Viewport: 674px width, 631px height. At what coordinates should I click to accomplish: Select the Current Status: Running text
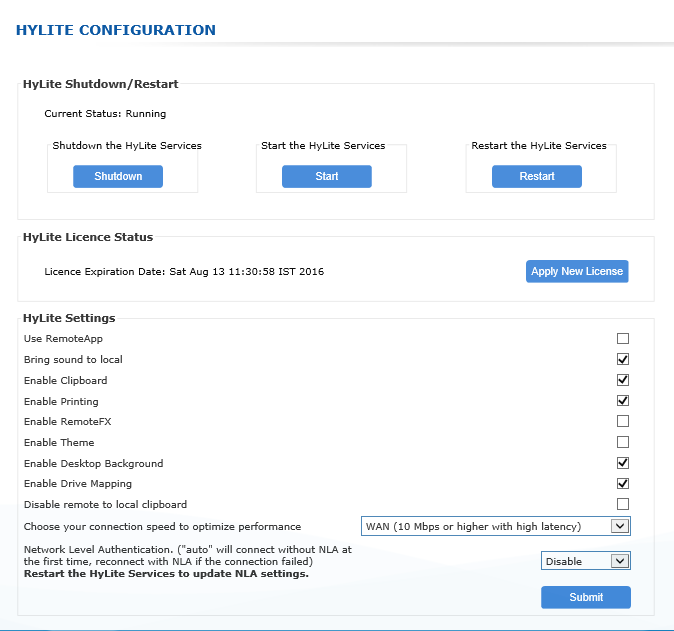(105, 114)
